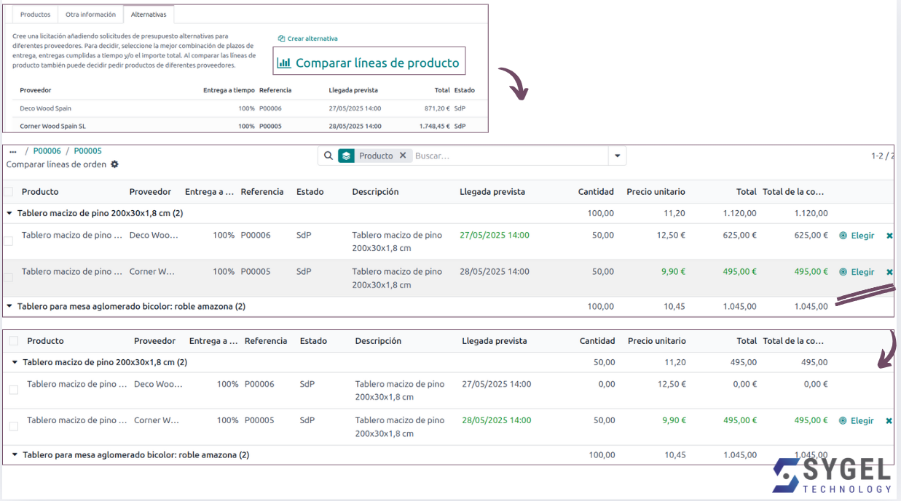Switch to the Productos tab
This screenshot has width=901, height=501.
point(35,15)
